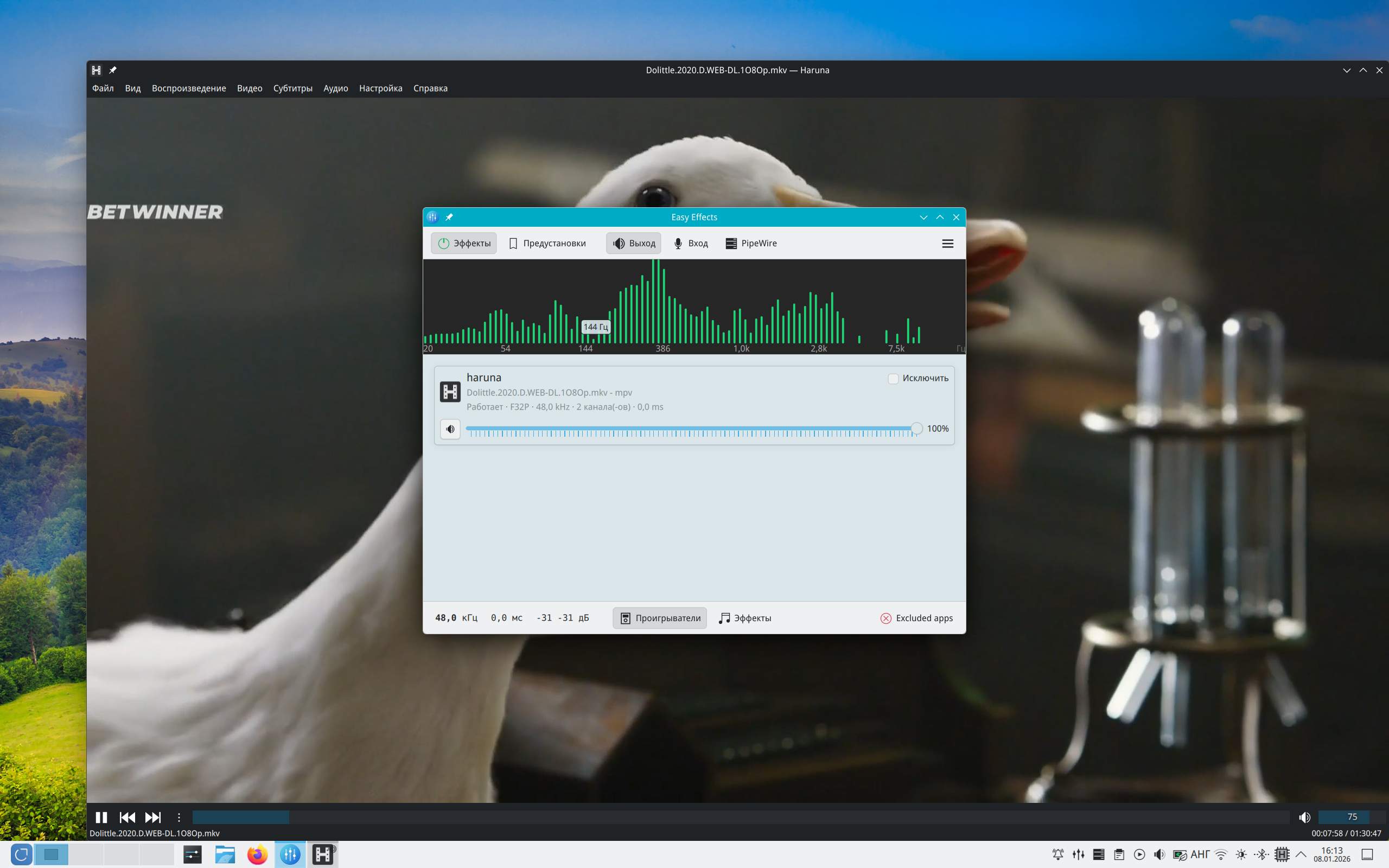Show the bottom Эффекты panel
Screen dimensions: 1389x868
745,618
